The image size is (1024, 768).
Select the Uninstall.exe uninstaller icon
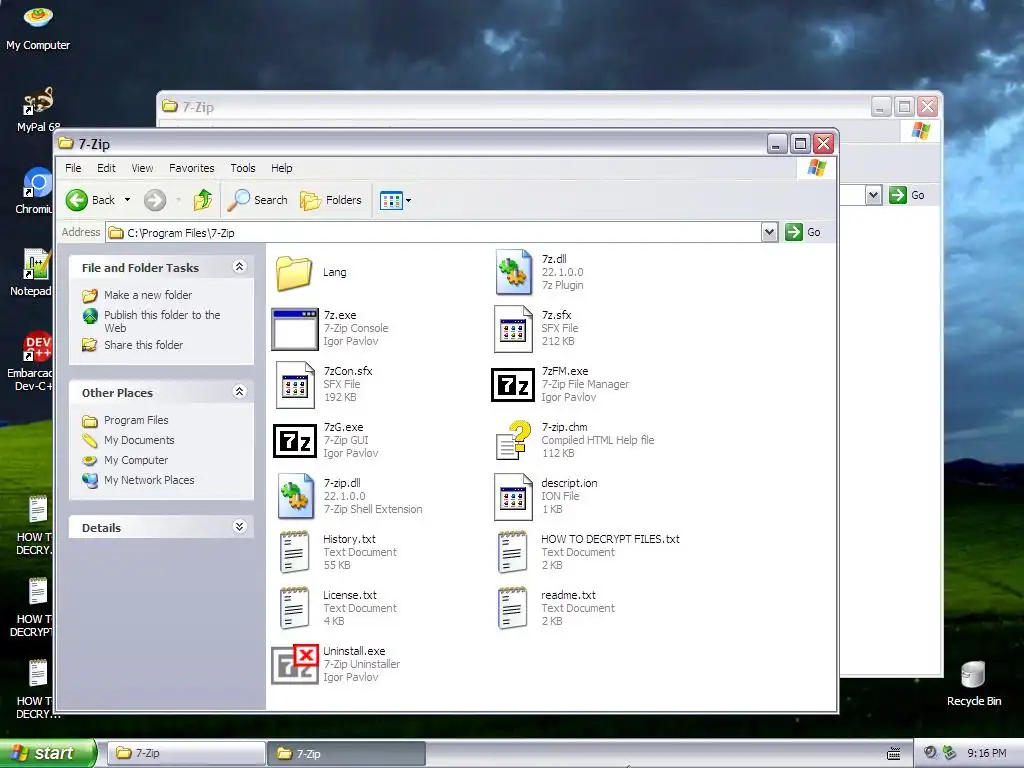coord(295,664)
